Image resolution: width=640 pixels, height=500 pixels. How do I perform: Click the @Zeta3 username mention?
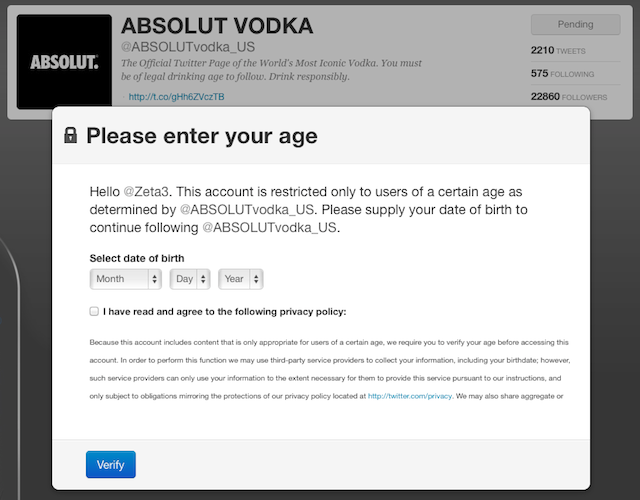pos(149,191)
